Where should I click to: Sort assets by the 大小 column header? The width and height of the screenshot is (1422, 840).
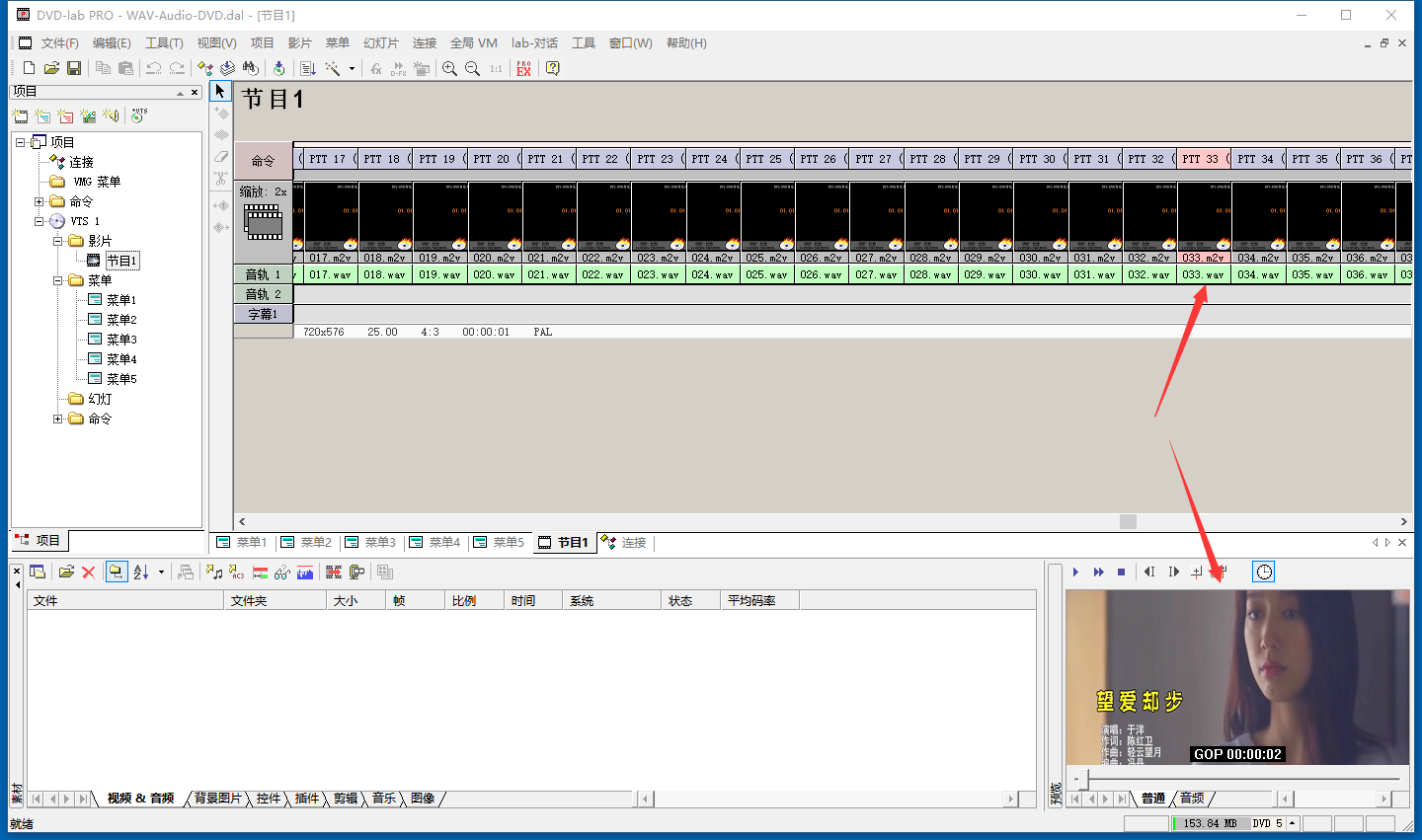coord(355,600)
